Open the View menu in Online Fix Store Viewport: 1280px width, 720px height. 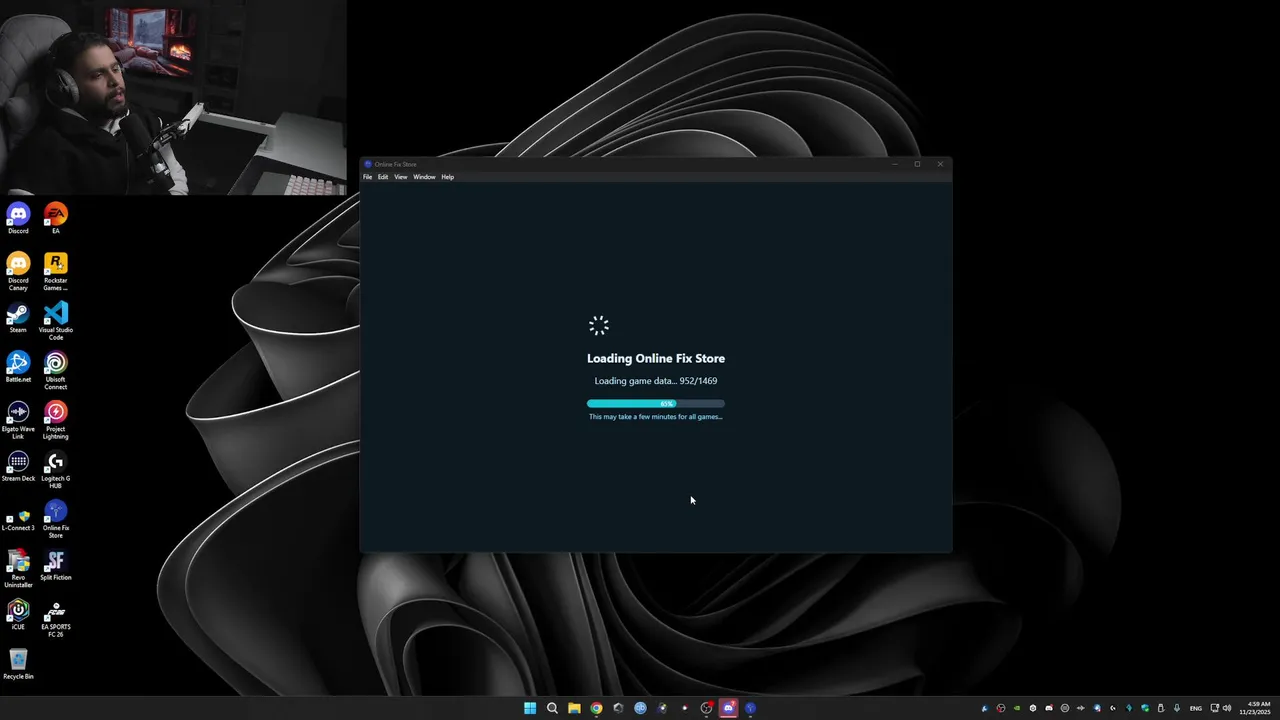(x=401, y=177)
